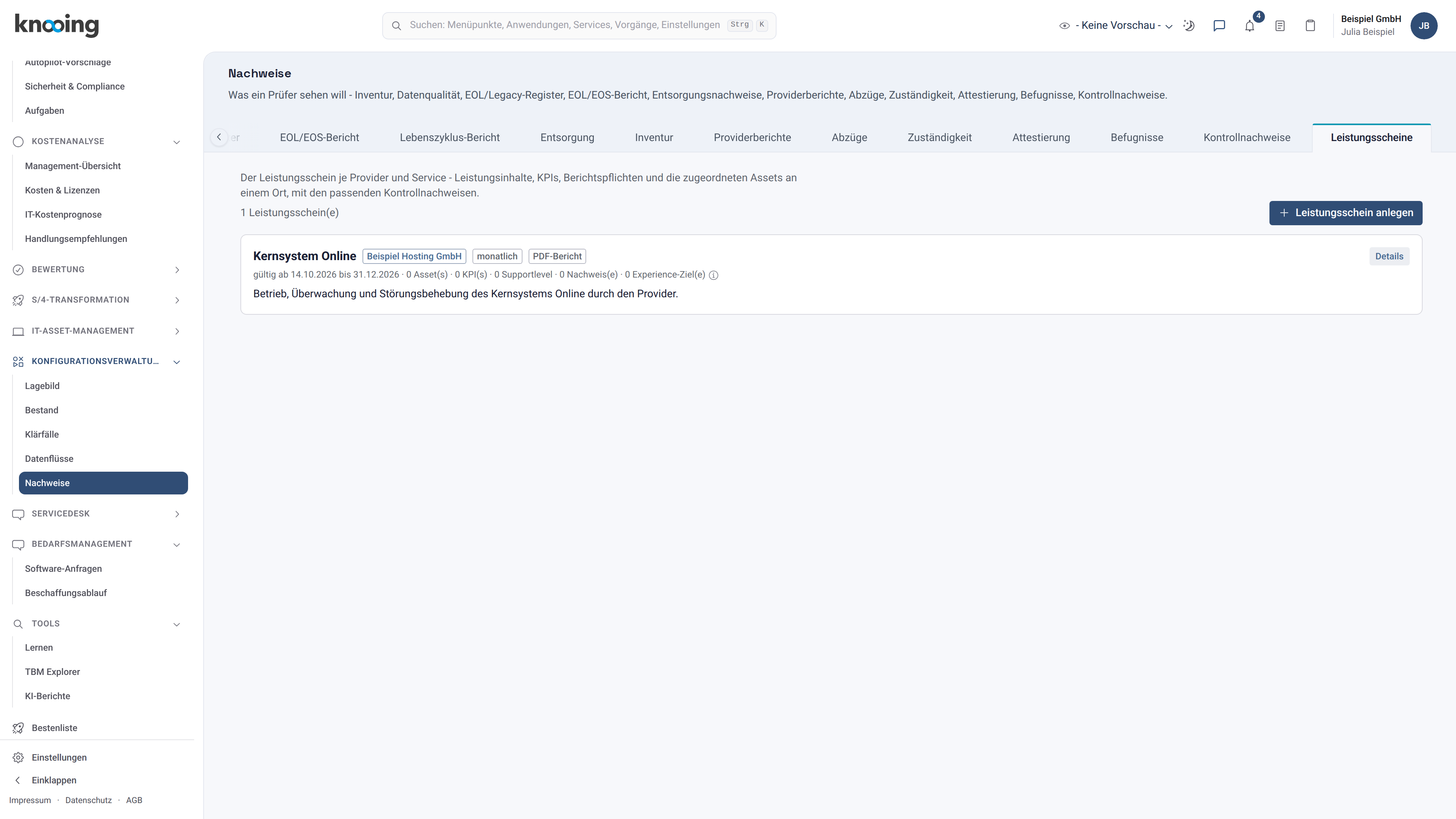
Task: Go to the Attestierung tab
Action: pos(1040,137)
